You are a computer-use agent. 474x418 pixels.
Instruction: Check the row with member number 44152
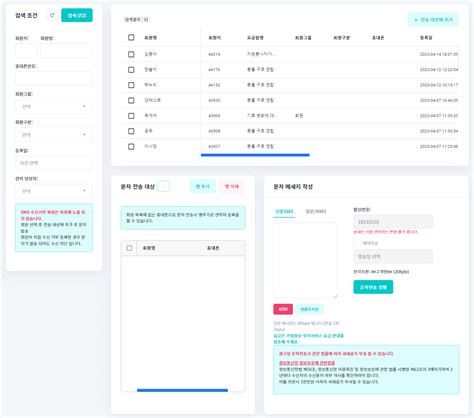pos(131,85)
